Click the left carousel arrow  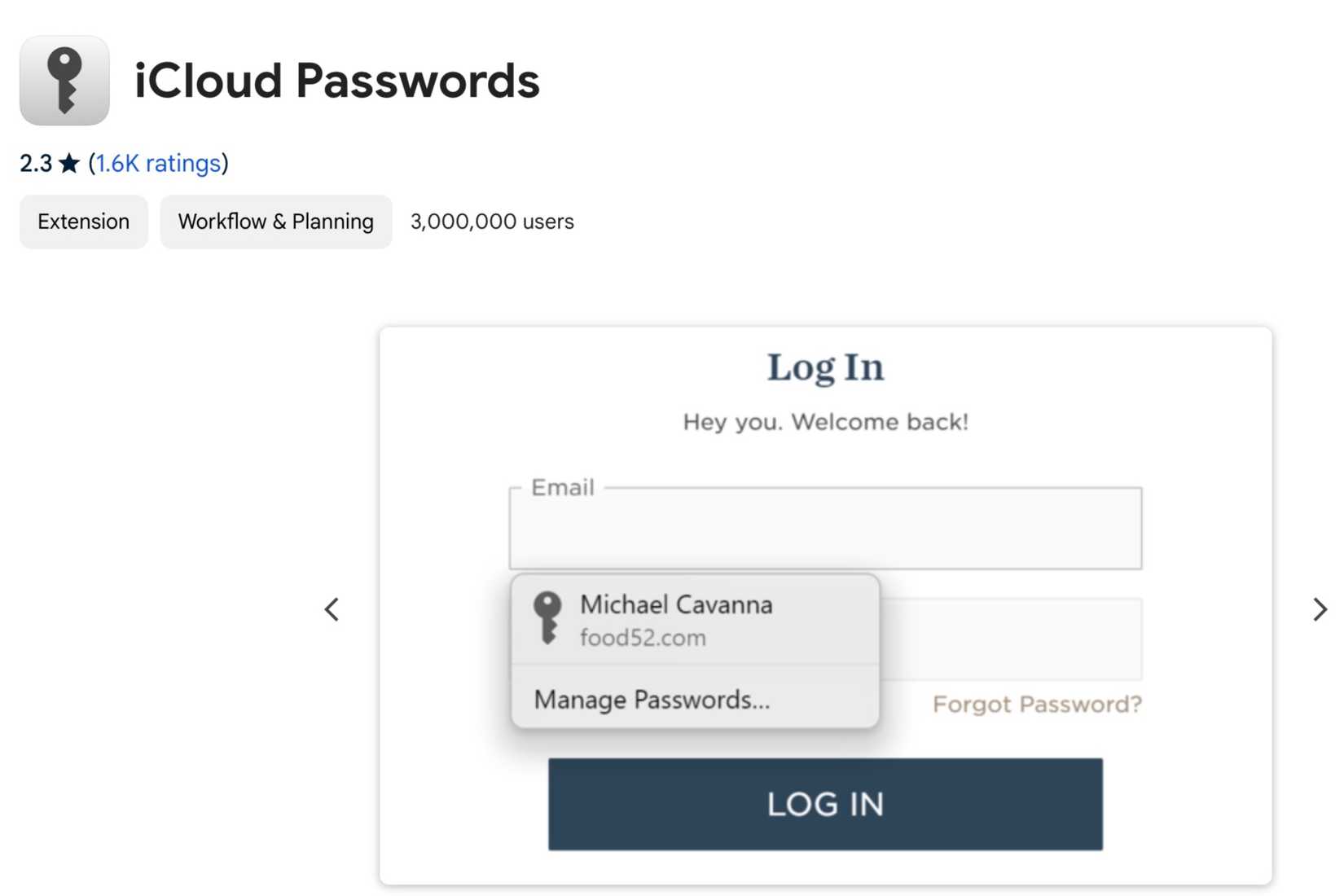332,608
